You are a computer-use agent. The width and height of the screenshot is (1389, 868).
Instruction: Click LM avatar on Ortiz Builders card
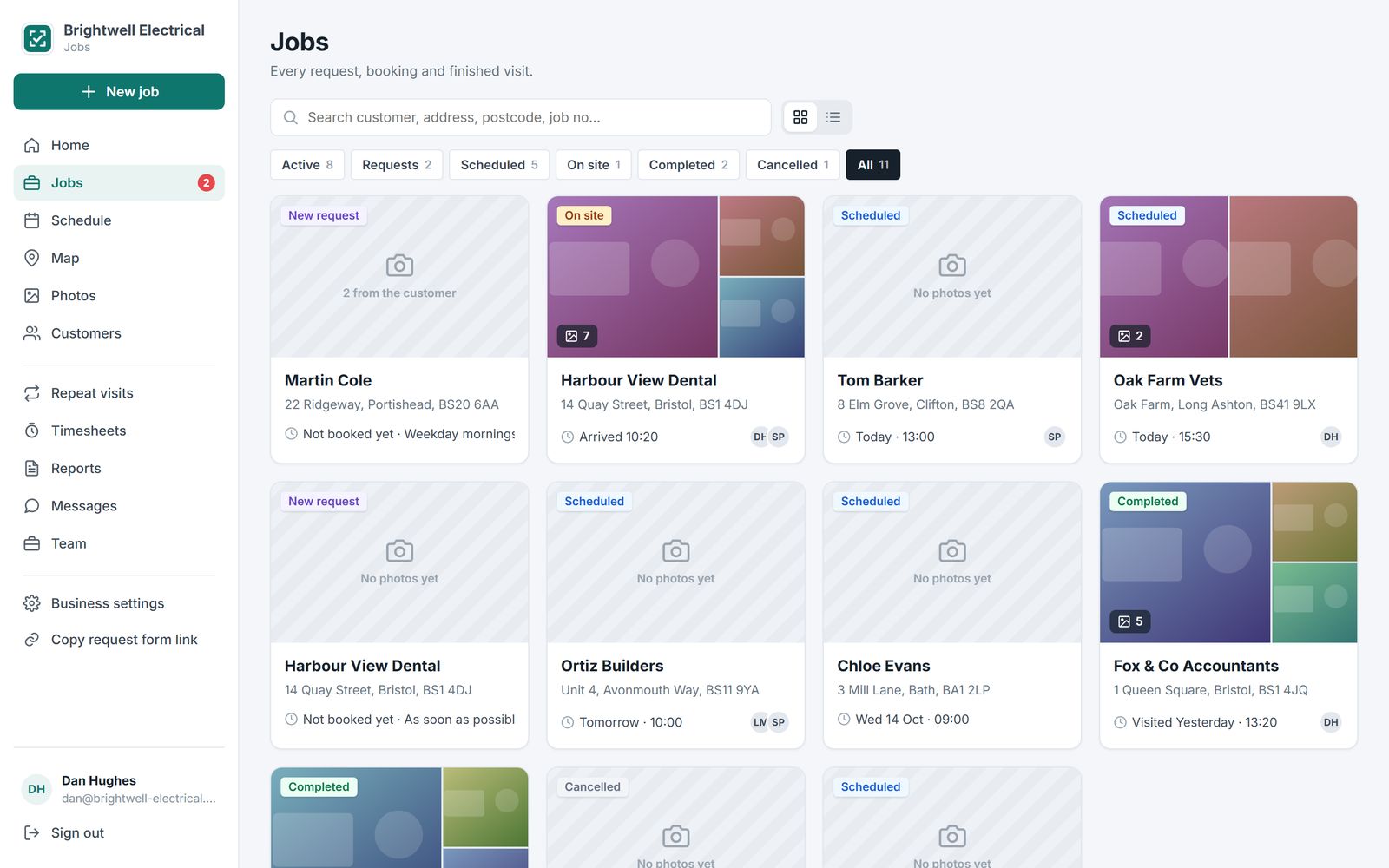tap(760, 722)
